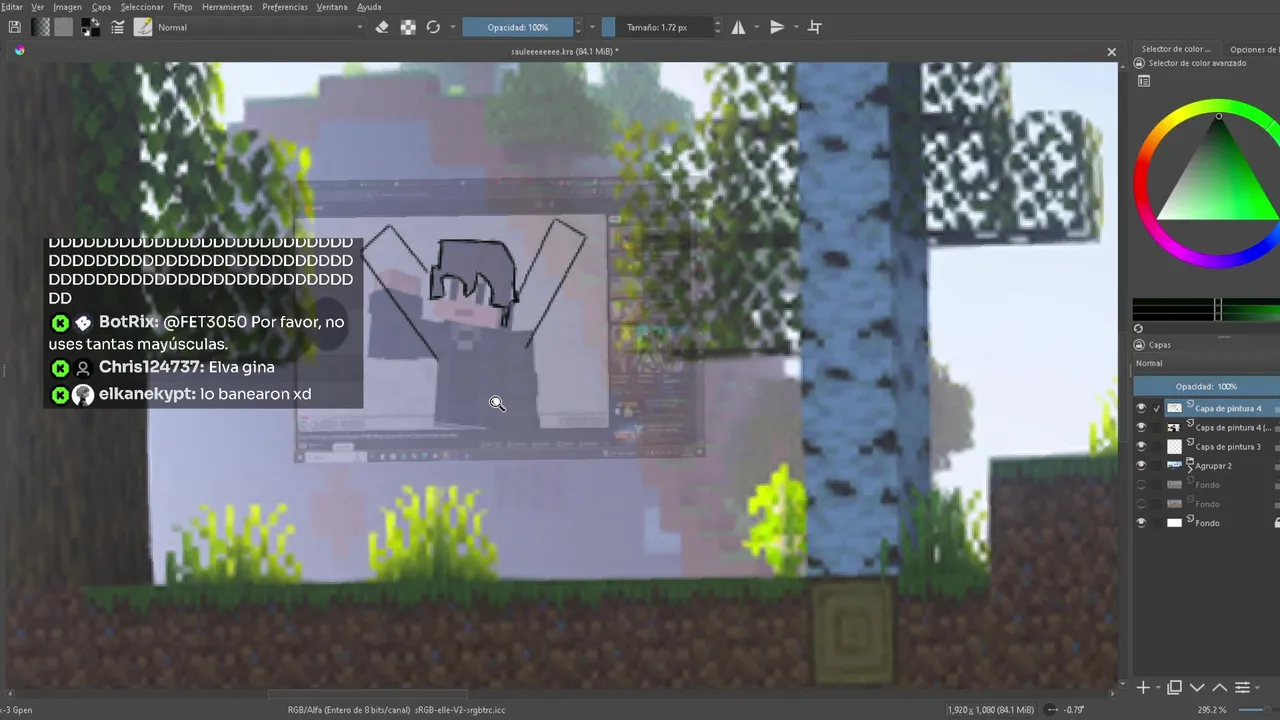Open the Capa menu

(101, 7)
